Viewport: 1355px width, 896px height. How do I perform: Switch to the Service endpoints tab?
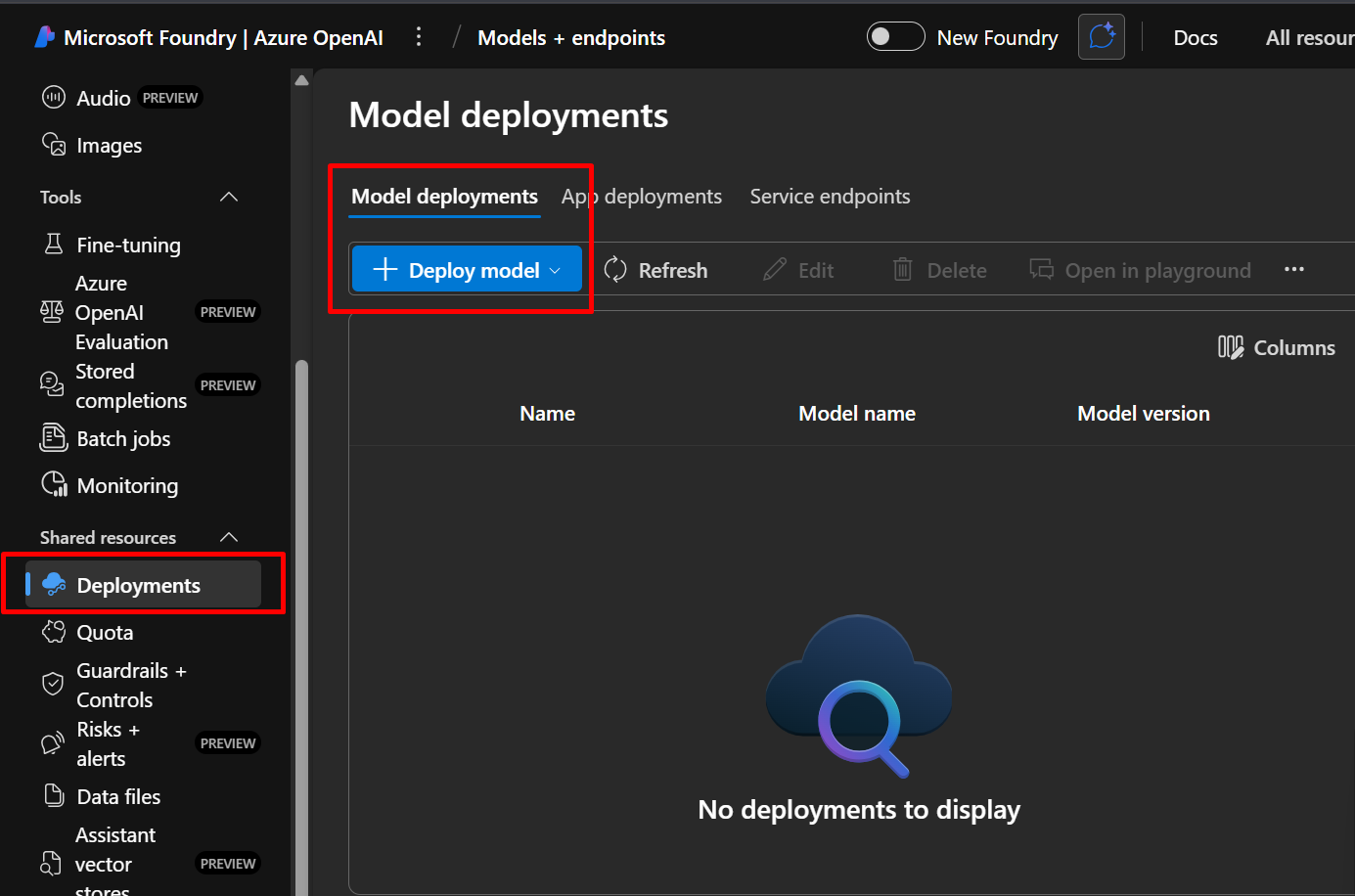(x=830, y=197)
